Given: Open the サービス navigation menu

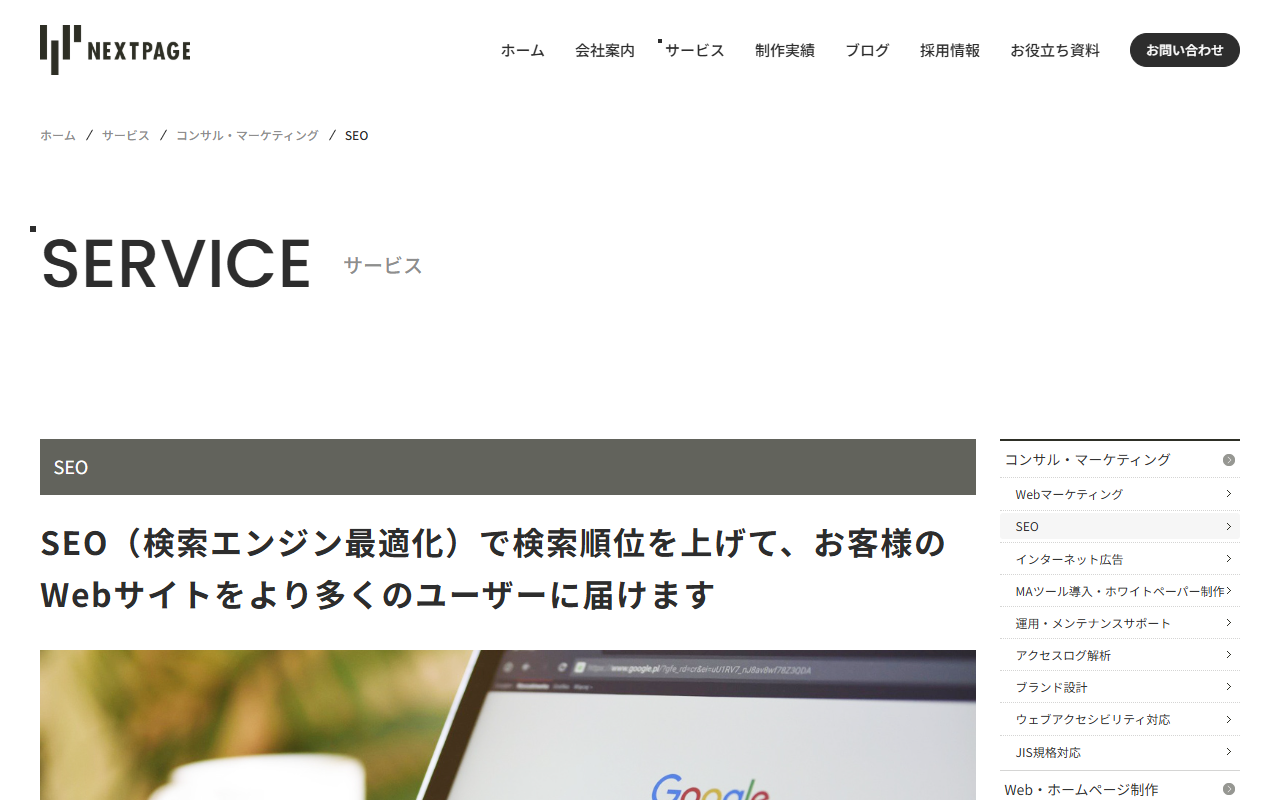Looking at the screenshot, I should [693, 50].
